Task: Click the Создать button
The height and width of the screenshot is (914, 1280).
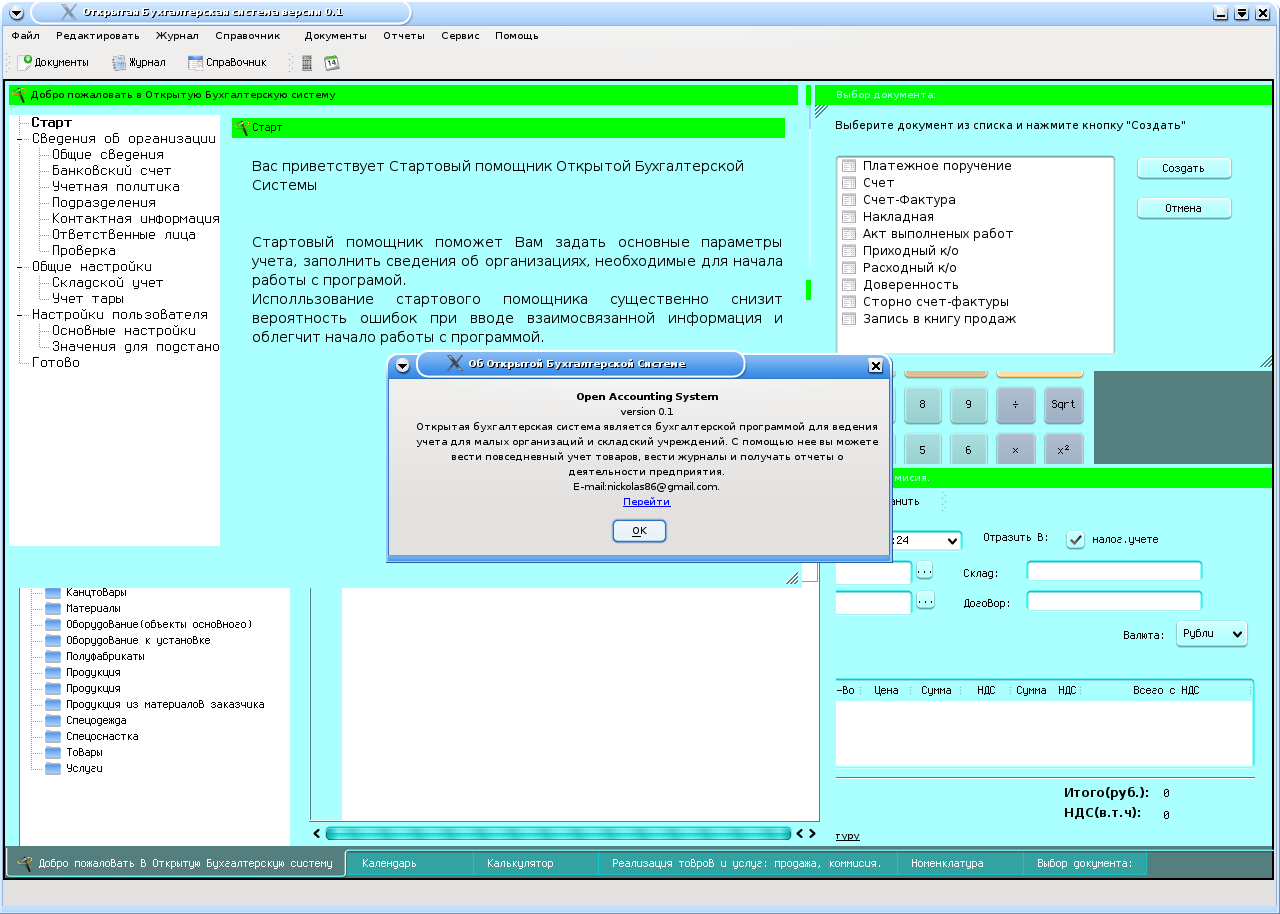Action: coord(1183,168)
